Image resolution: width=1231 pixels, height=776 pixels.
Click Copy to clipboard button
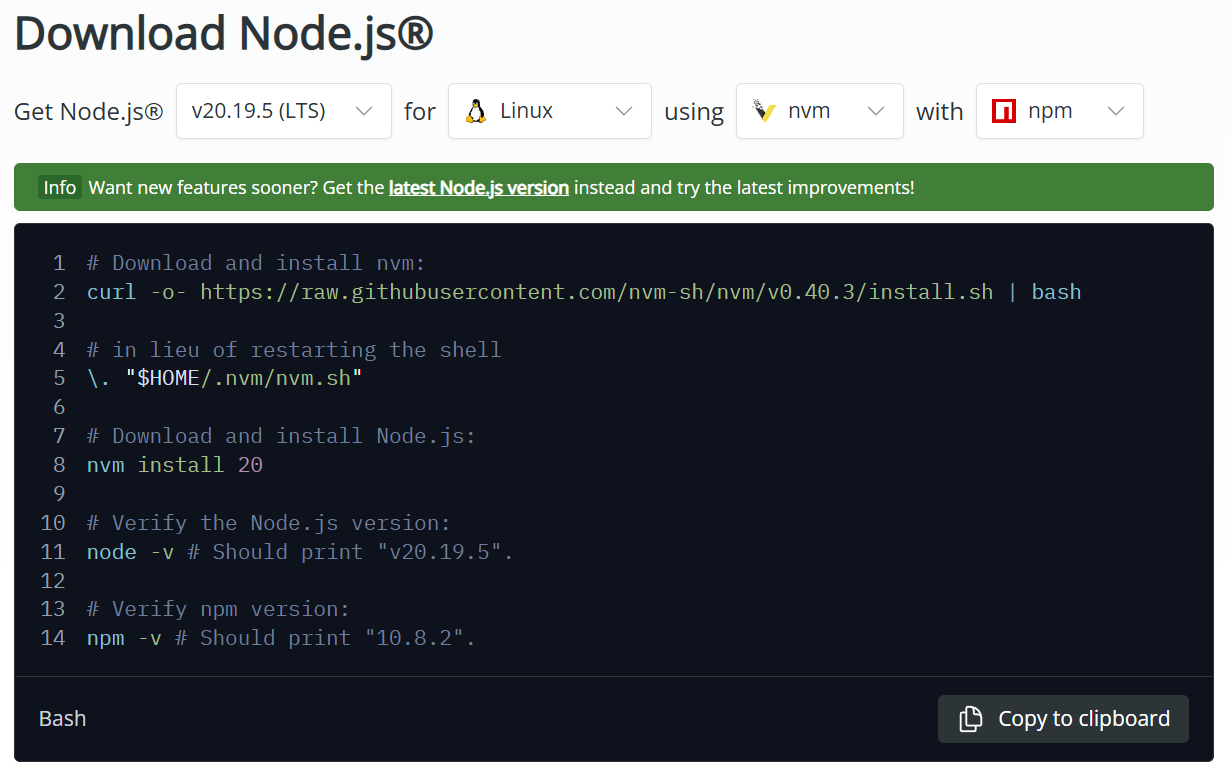pyautogui.click(x=1063, y=719)
